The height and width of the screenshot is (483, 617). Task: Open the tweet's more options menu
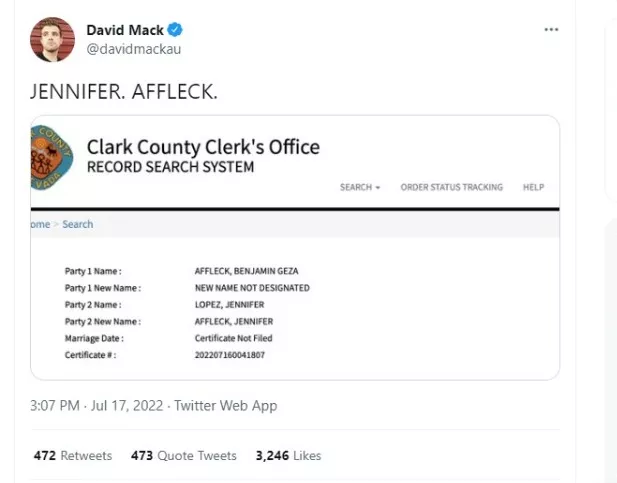[x=551, y=30]
